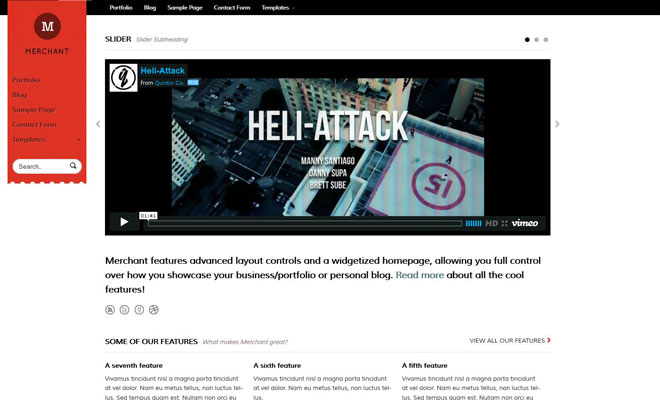
Task: Toggle HD quality in video player
Action: point(491,223)
